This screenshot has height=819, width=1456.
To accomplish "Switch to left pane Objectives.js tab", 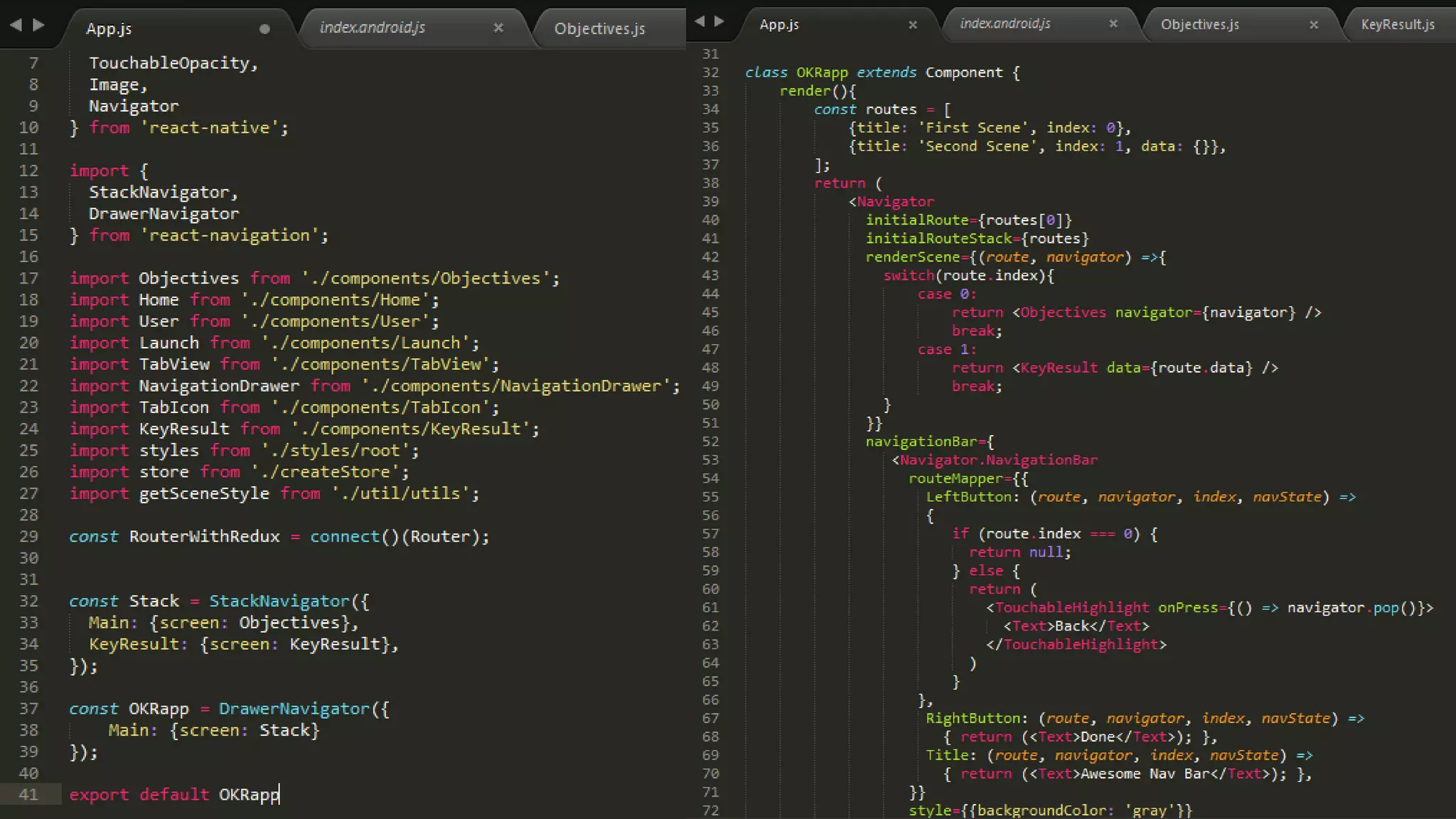I will (x=599, y=29).
